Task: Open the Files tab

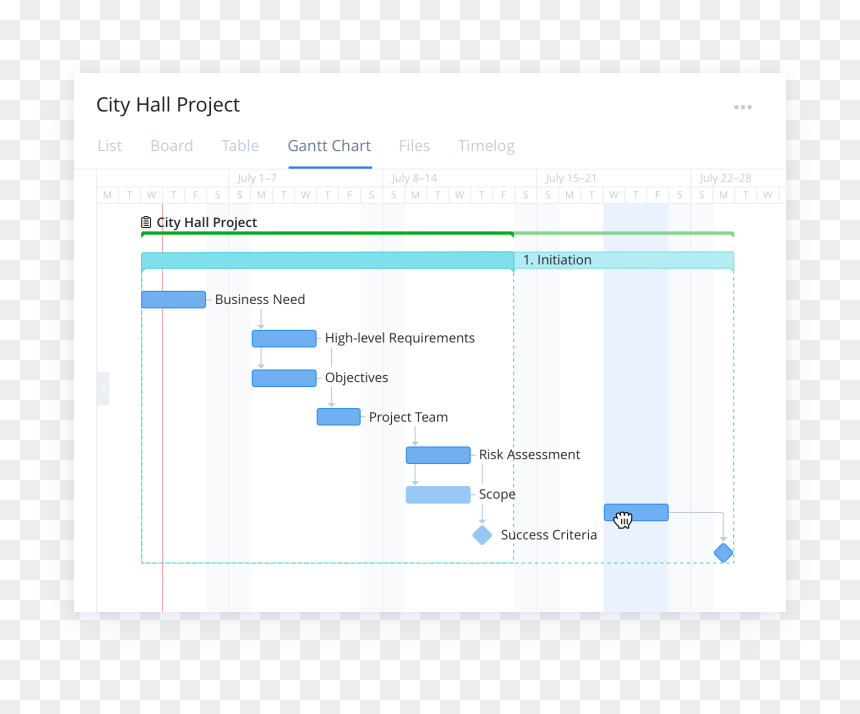Action: pos(414,146)
